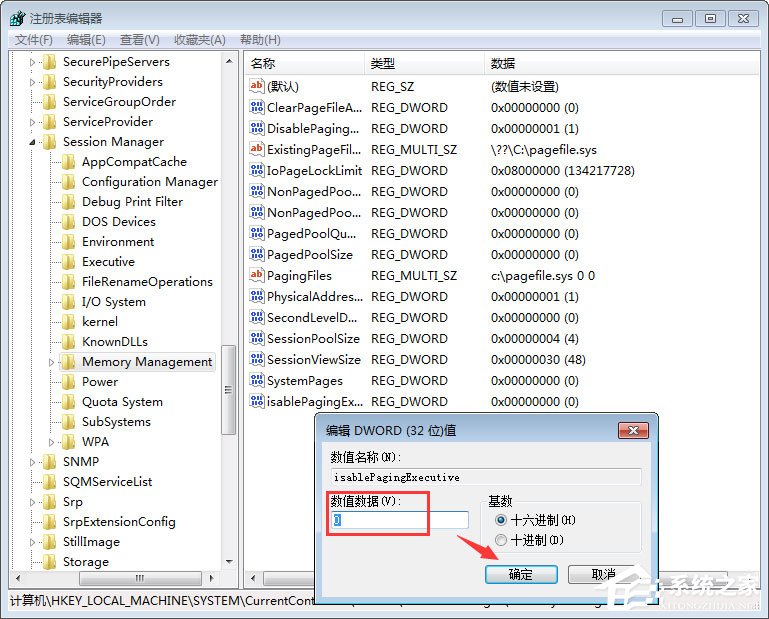Click the 数值数据 value data input field
769x619 pixels.
[400, 520]
